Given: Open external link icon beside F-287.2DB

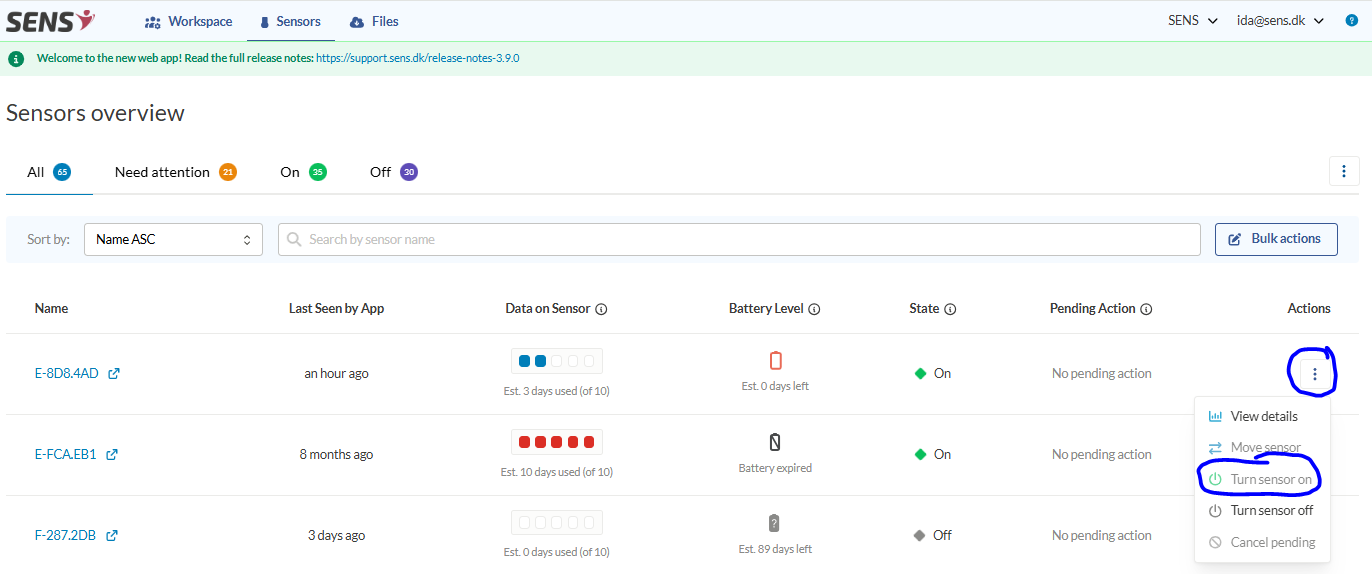Looking at the screenshot, I should 112,536.
